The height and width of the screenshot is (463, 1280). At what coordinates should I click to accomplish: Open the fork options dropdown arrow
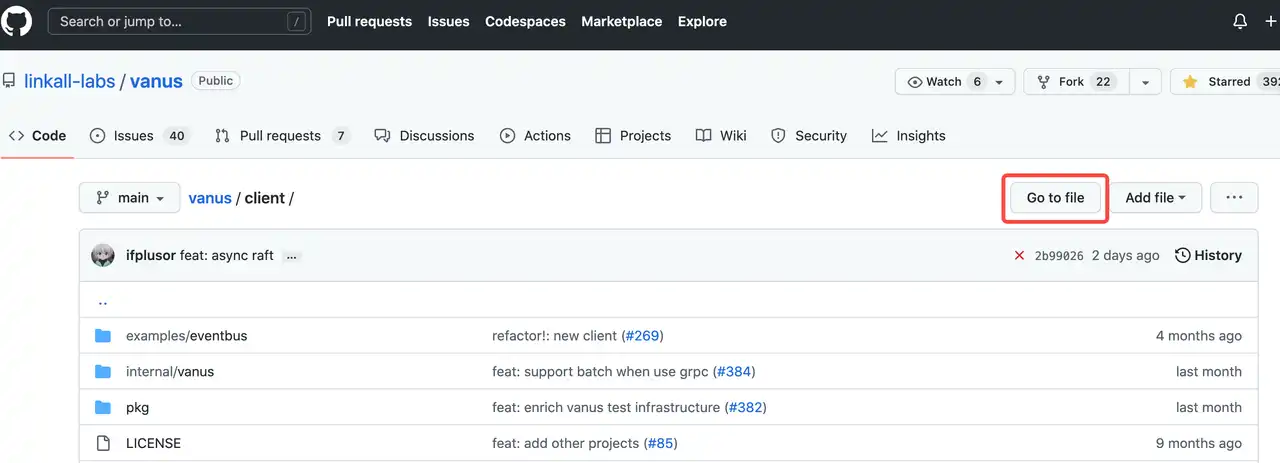[x=1146, y=82]
